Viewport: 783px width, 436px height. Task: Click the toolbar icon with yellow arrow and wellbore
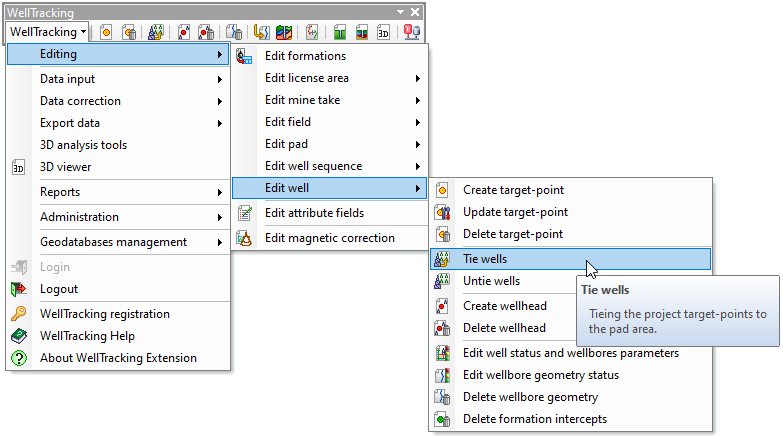(261, 32)
